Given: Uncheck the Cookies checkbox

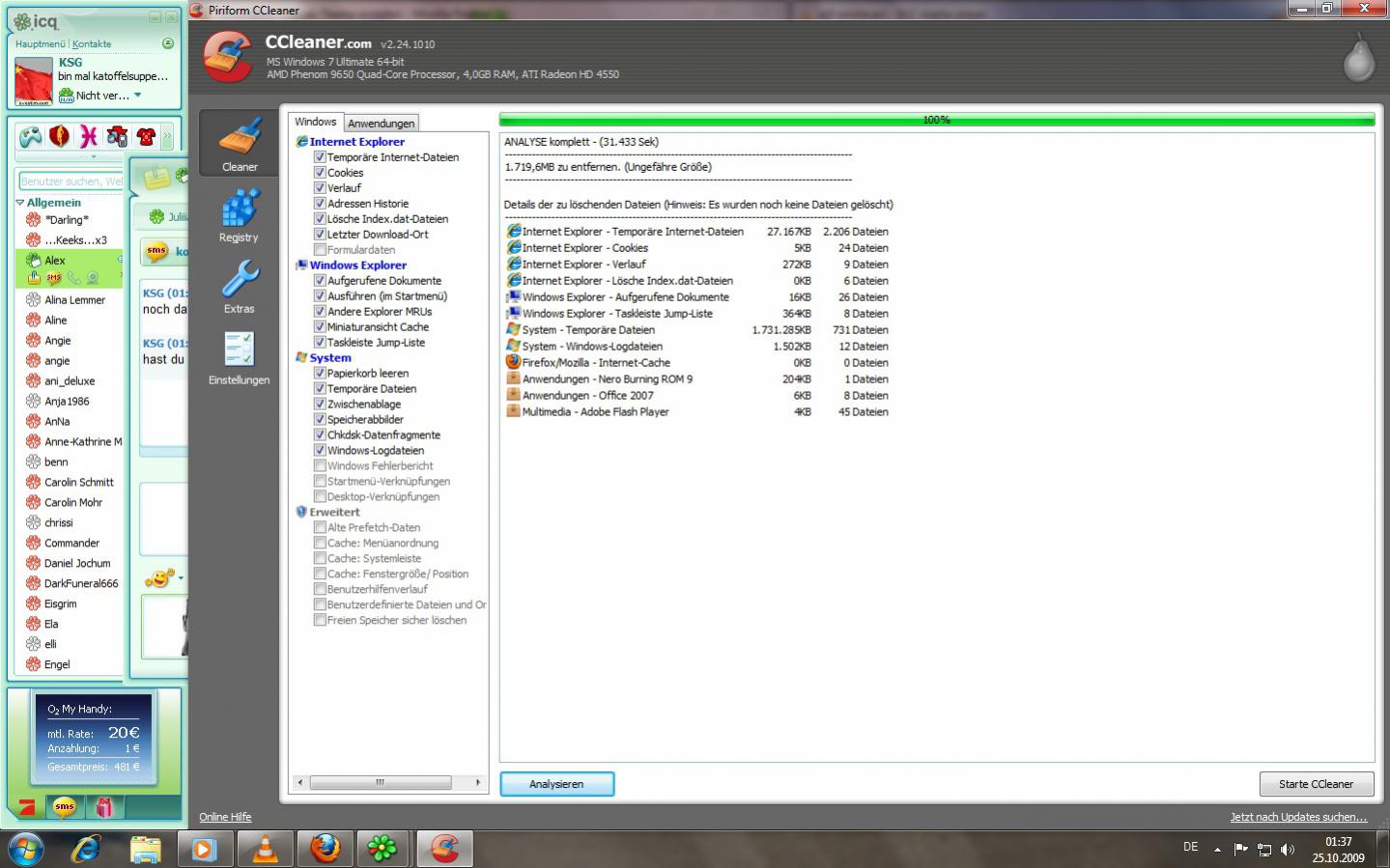Looking at the screenshot, I should click(x=320, y=172).
